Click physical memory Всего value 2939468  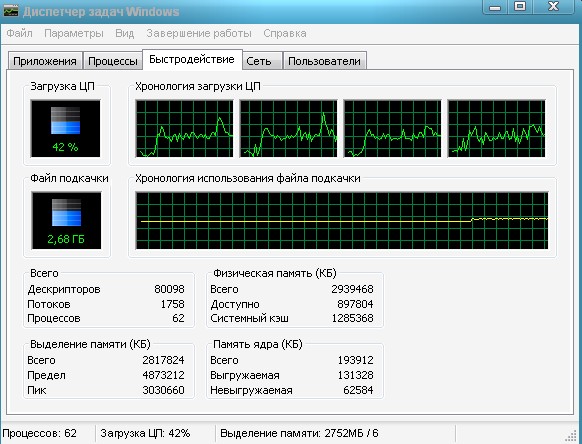coord(352,289)
